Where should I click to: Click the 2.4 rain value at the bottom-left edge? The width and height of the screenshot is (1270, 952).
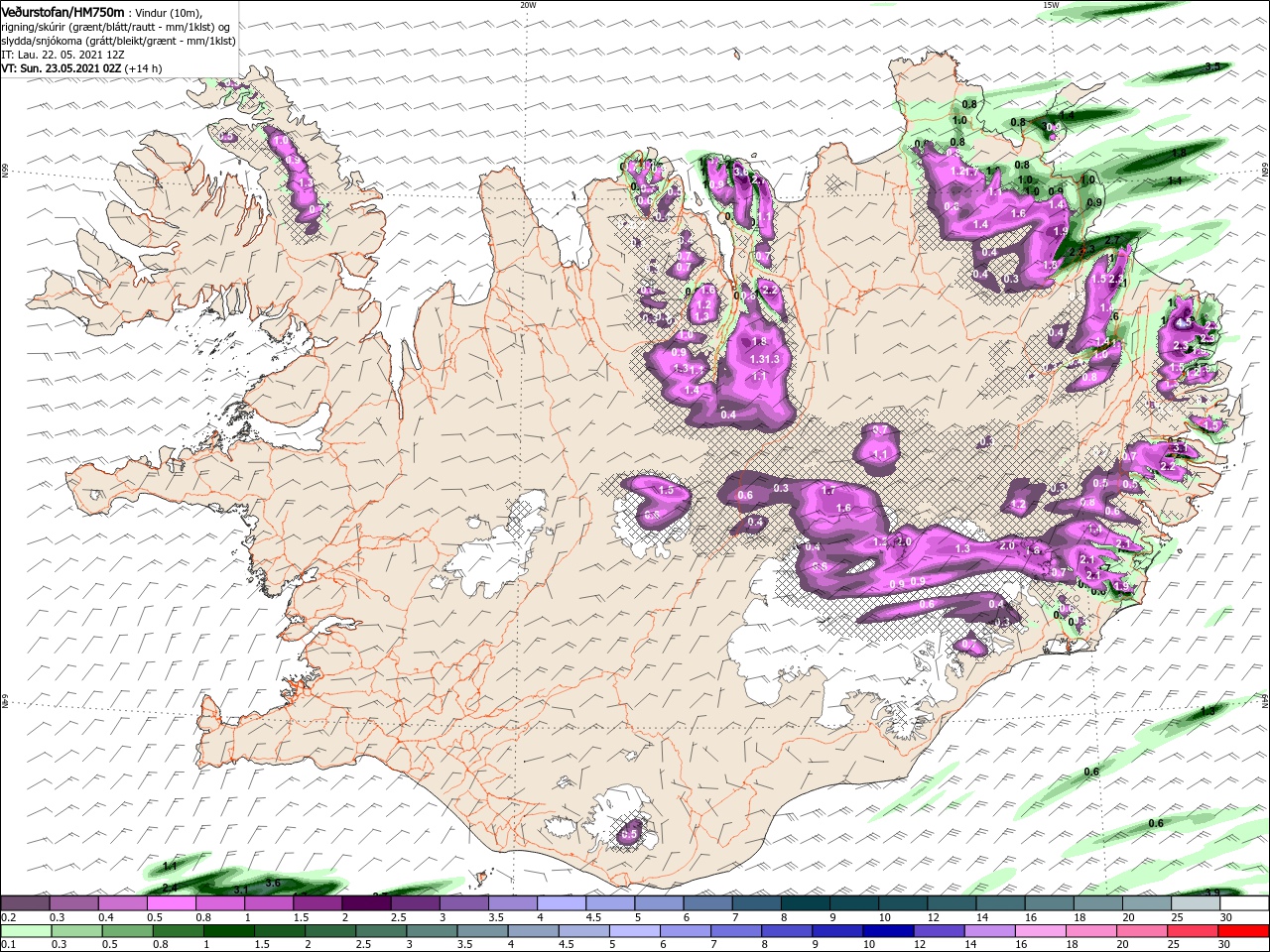[170, 887]
